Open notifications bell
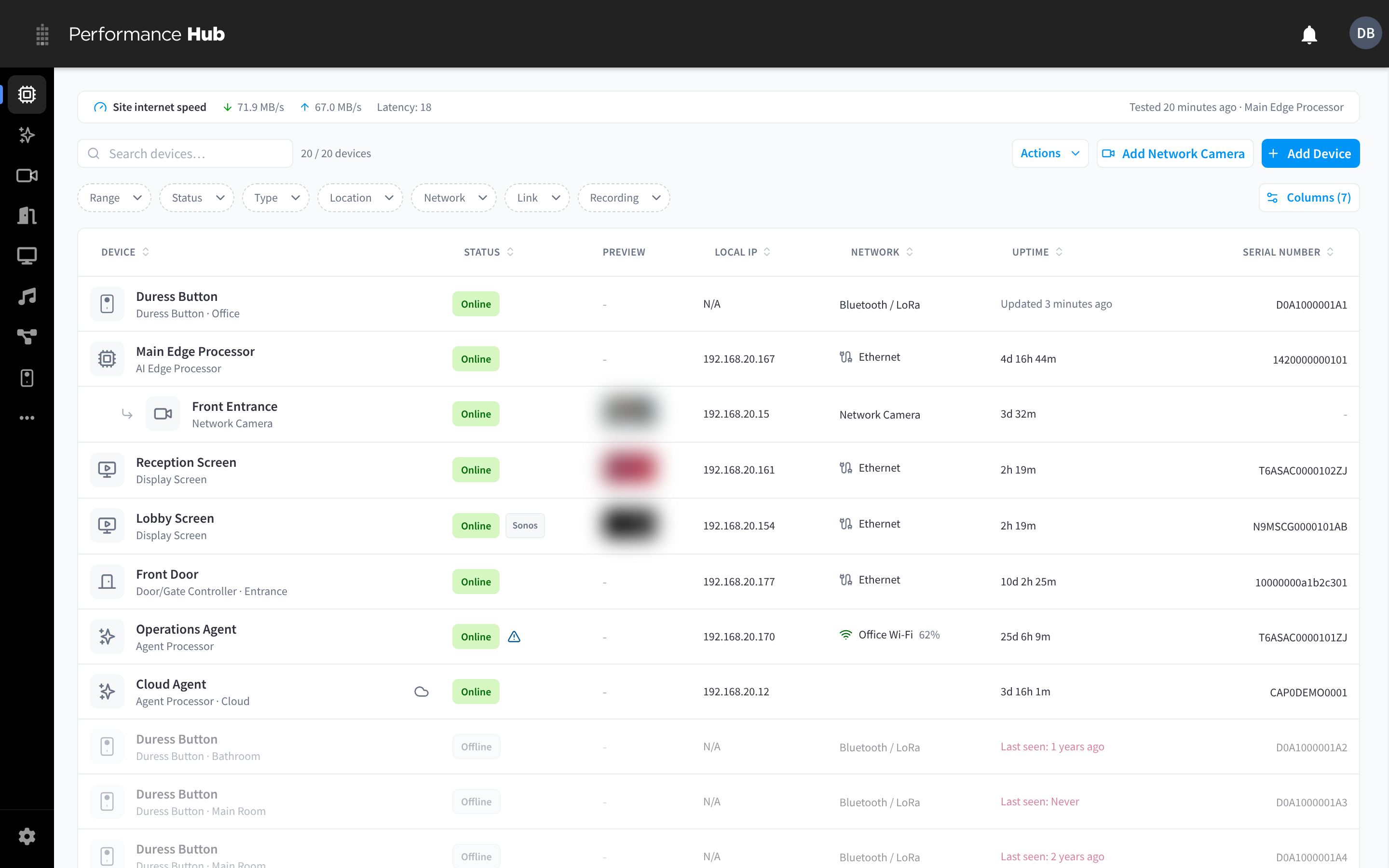The image size is (1389, 868). point(1308,34)
